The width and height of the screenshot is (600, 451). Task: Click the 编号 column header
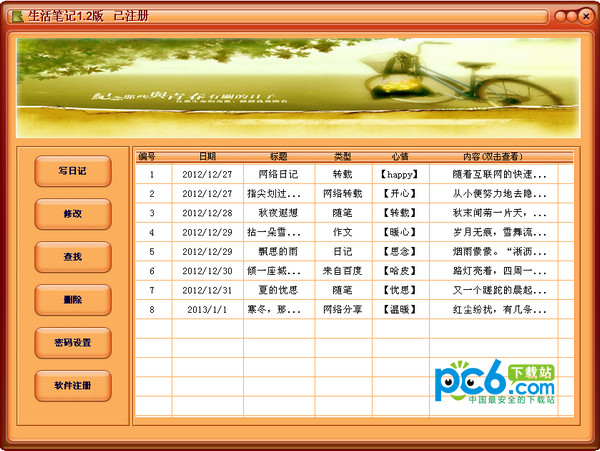coord(148,157)
